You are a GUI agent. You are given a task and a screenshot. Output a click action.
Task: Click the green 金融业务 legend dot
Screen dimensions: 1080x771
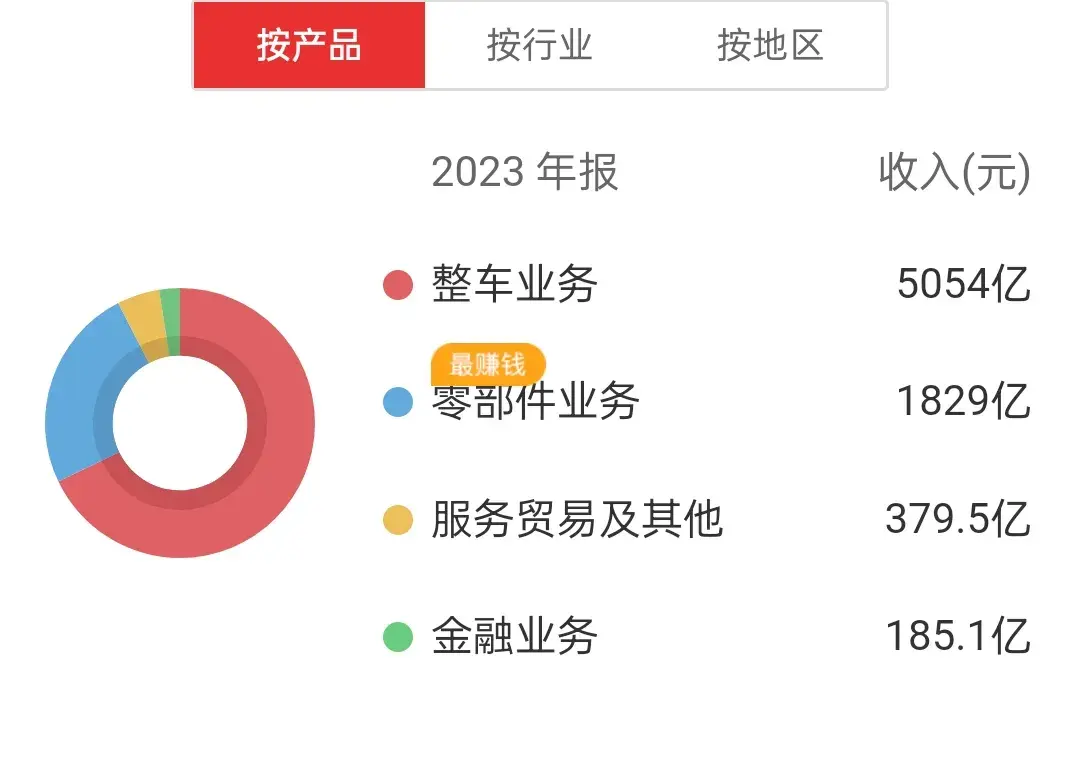(398, 636)
